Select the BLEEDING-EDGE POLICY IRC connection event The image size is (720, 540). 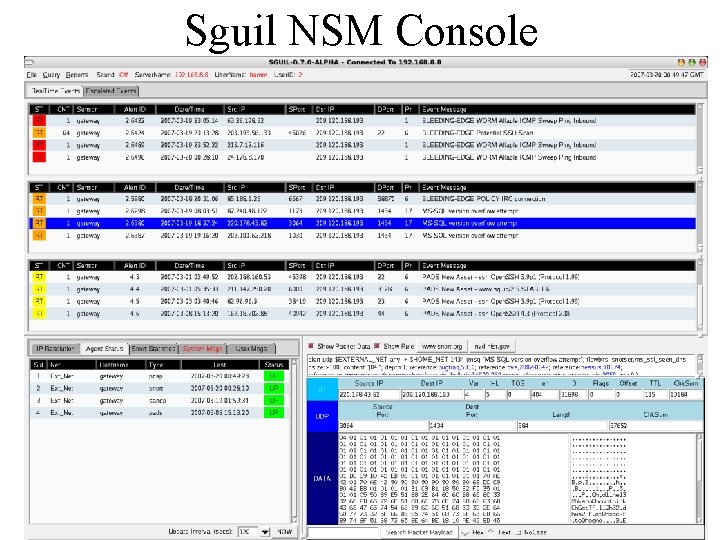[363, 199]
